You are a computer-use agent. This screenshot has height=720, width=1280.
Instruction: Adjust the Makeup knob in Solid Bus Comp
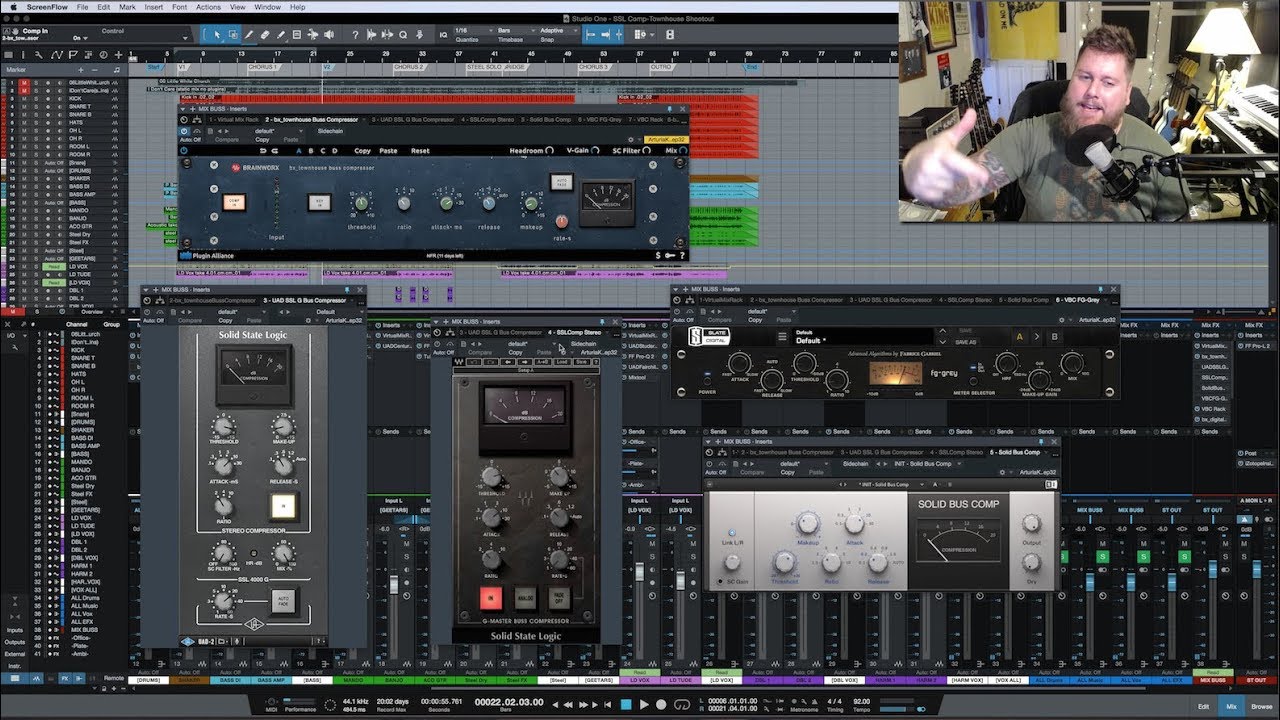click(x=808, y=524)
